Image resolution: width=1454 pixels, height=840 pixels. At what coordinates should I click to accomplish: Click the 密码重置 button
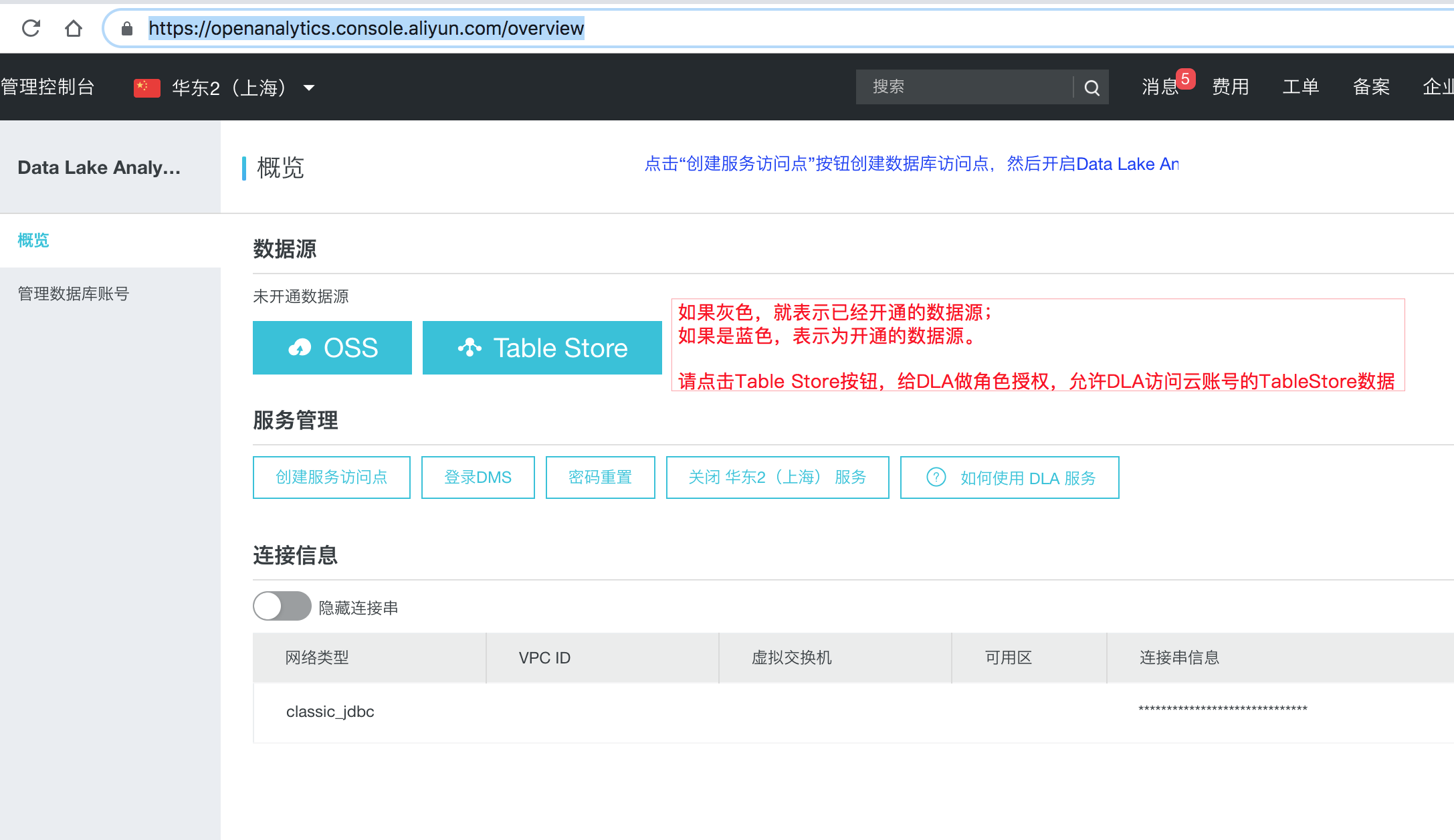(601, 478)
